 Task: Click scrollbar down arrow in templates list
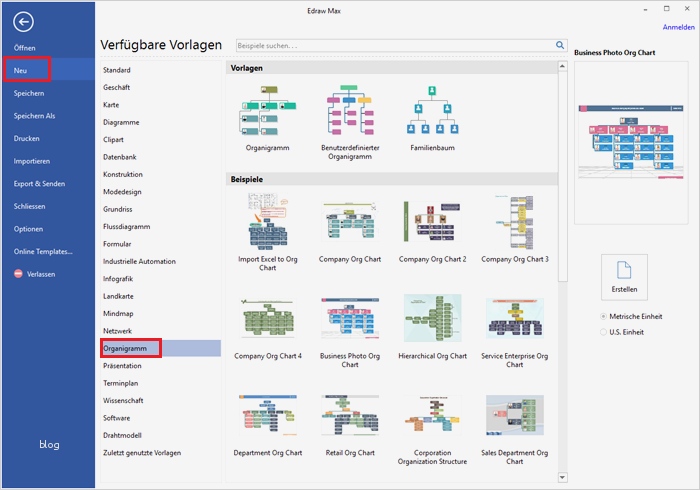(x=562, y=477)
